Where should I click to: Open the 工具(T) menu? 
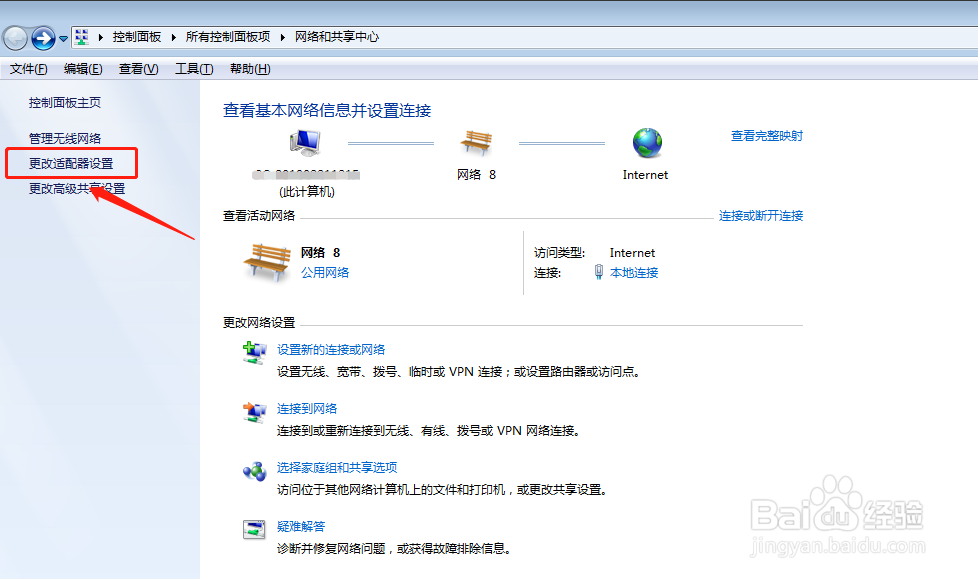tap(193, 68)
